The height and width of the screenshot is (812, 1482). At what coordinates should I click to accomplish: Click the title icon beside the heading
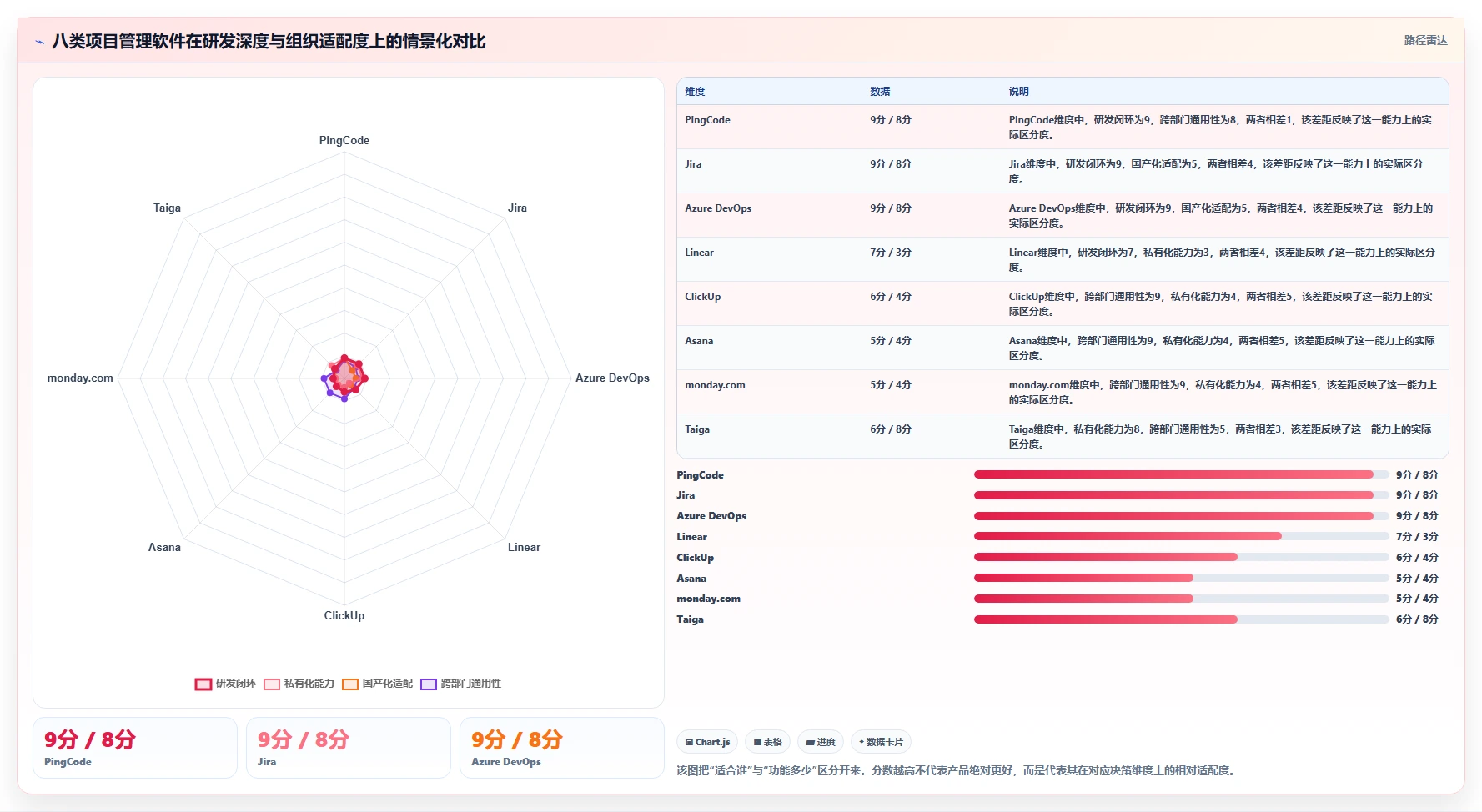click(39, 42)
